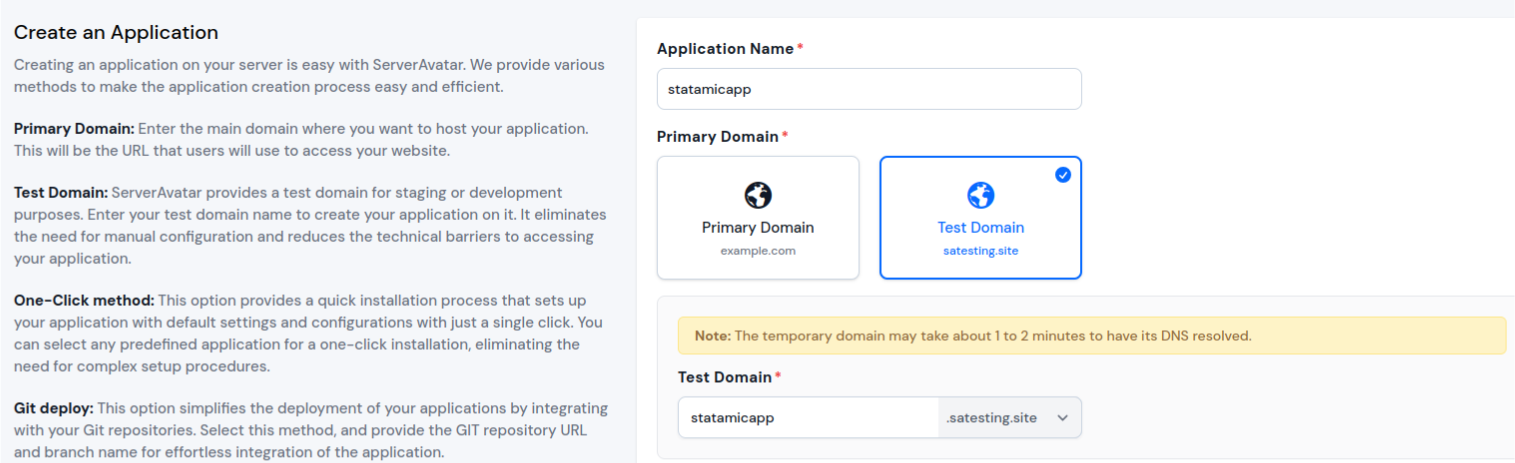The height and width of the screenshot is (463, 1515).
Task: Click the yellow DNS note banner
Action: click(1092, 336)
